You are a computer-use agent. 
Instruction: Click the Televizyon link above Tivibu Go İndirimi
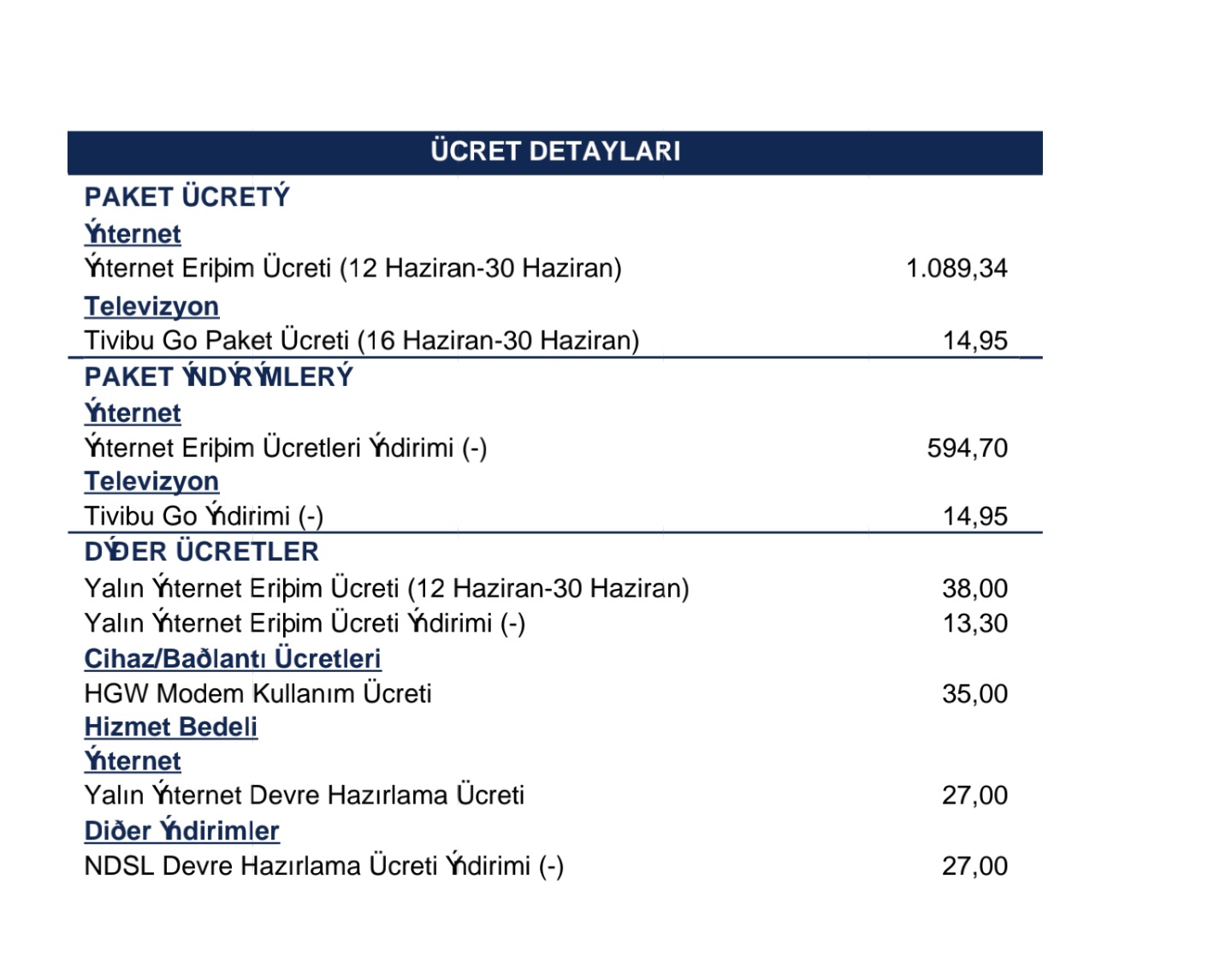(x=151, y=481)
